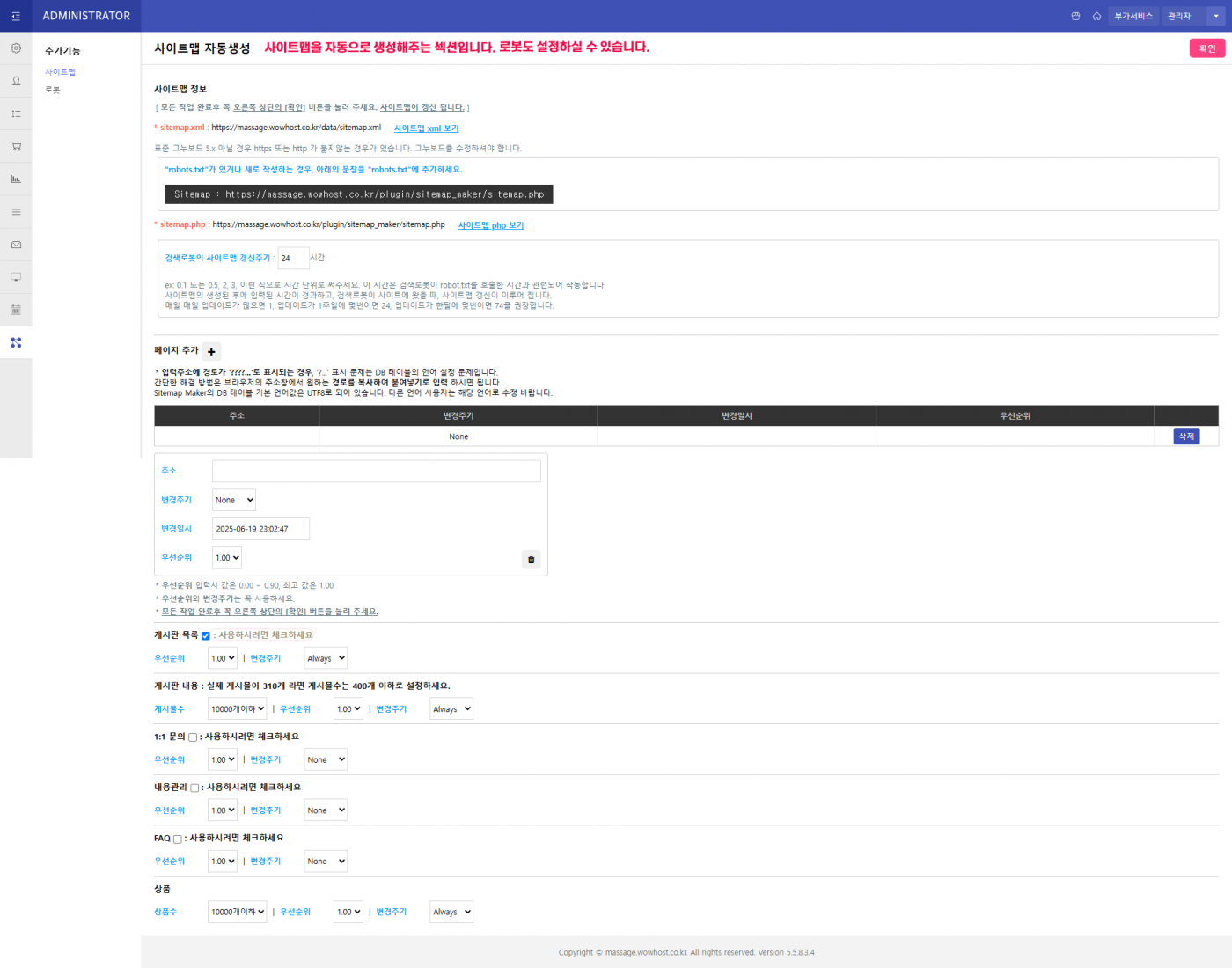Image resolution: width=1232 pixels, height=968 pixels.
Task: Open the shopping cart icon in sidebar
Action: [x=16, y=145]
